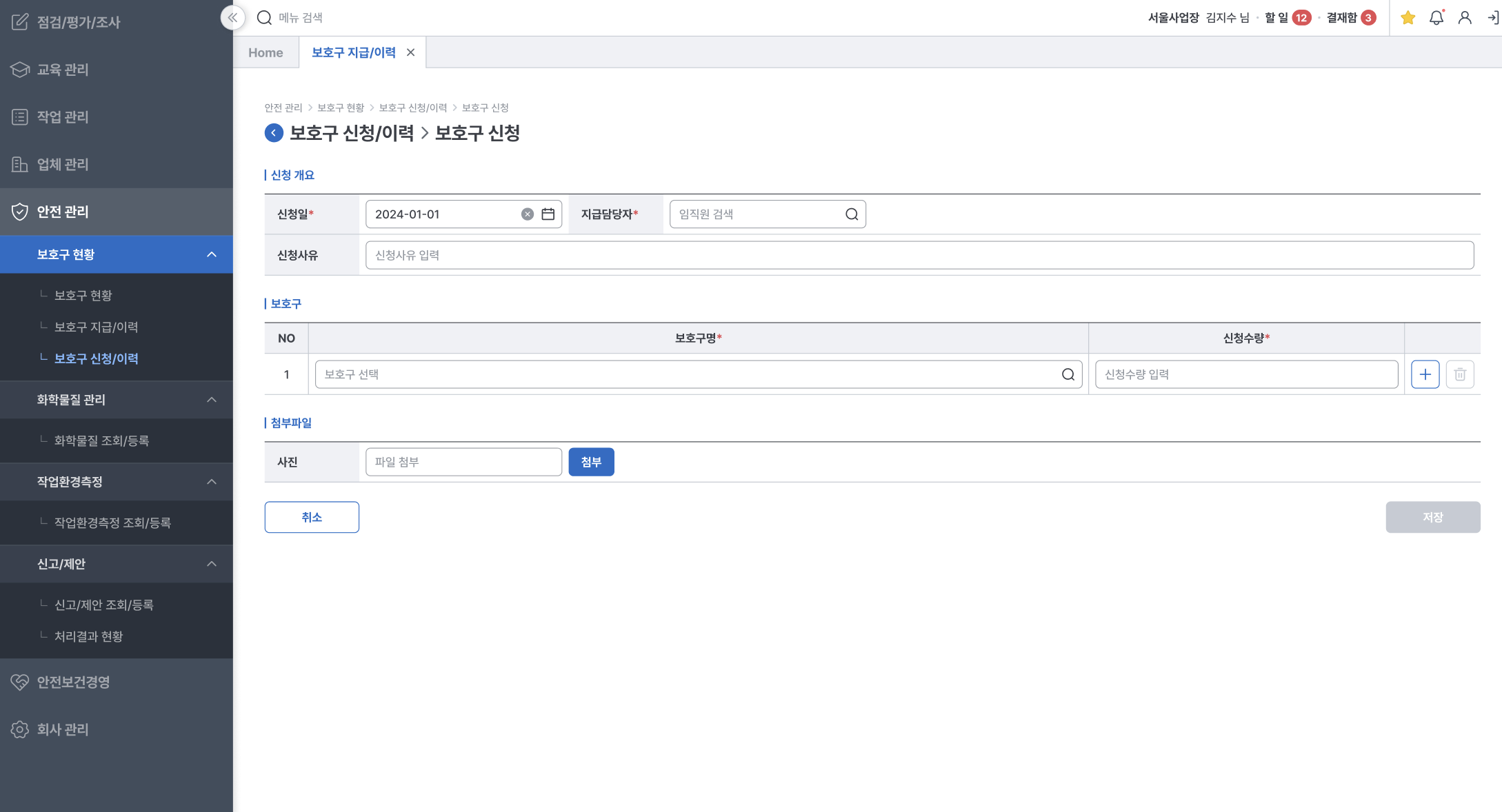
Task: Open 보호구 지급/이력 in sidebar
Action: click(97, 327)
